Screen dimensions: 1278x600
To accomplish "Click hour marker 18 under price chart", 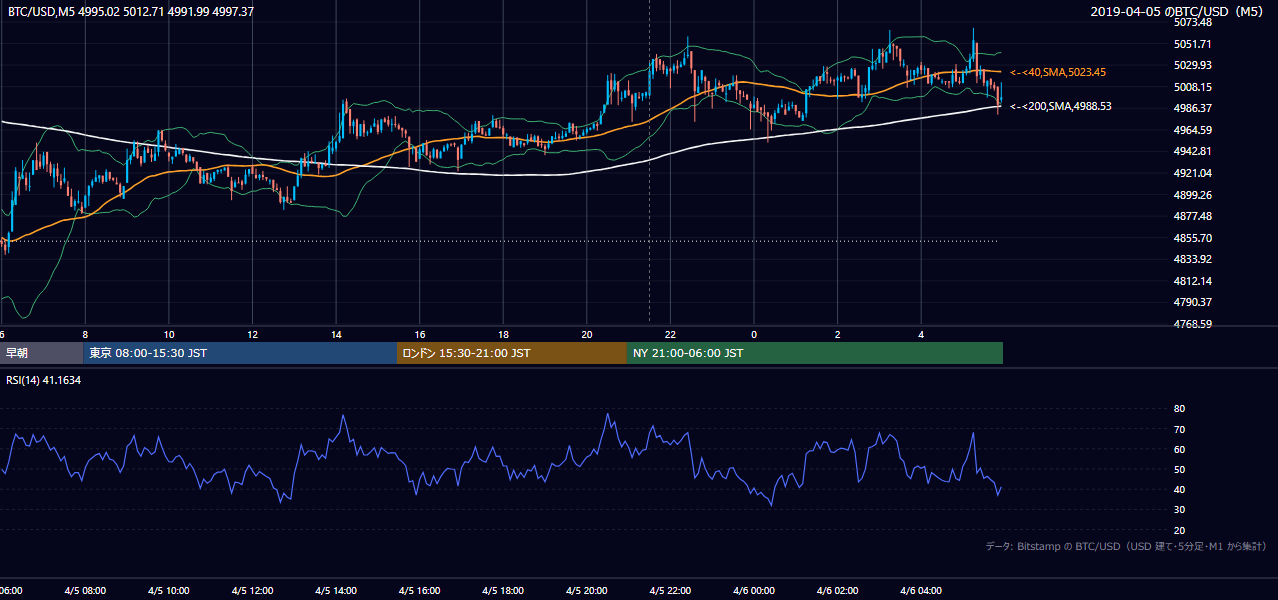I will [503, 334].
